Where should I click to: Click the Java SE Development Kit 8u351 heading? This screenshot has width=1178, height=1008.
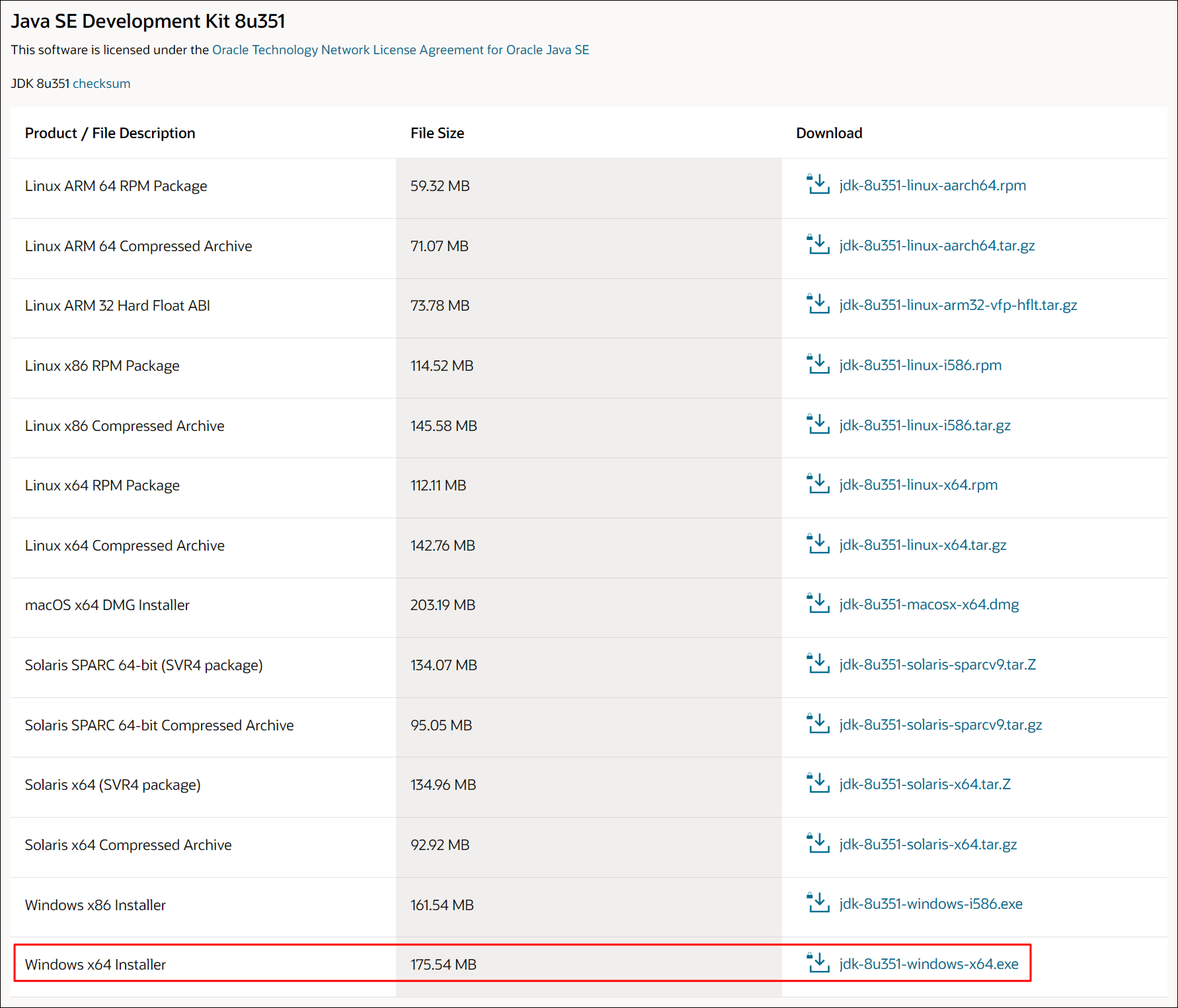tap(148, 21)
